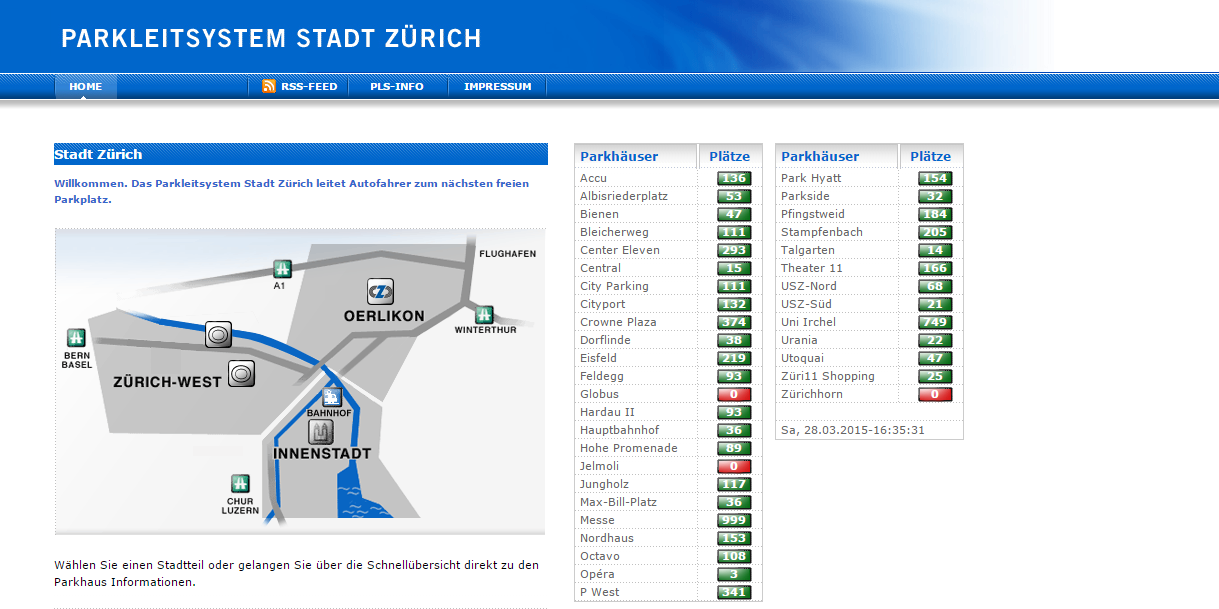The width and height of the screenshot is (1219, 609).
Task: Click the Feldegg parking name
Action: 600,376
